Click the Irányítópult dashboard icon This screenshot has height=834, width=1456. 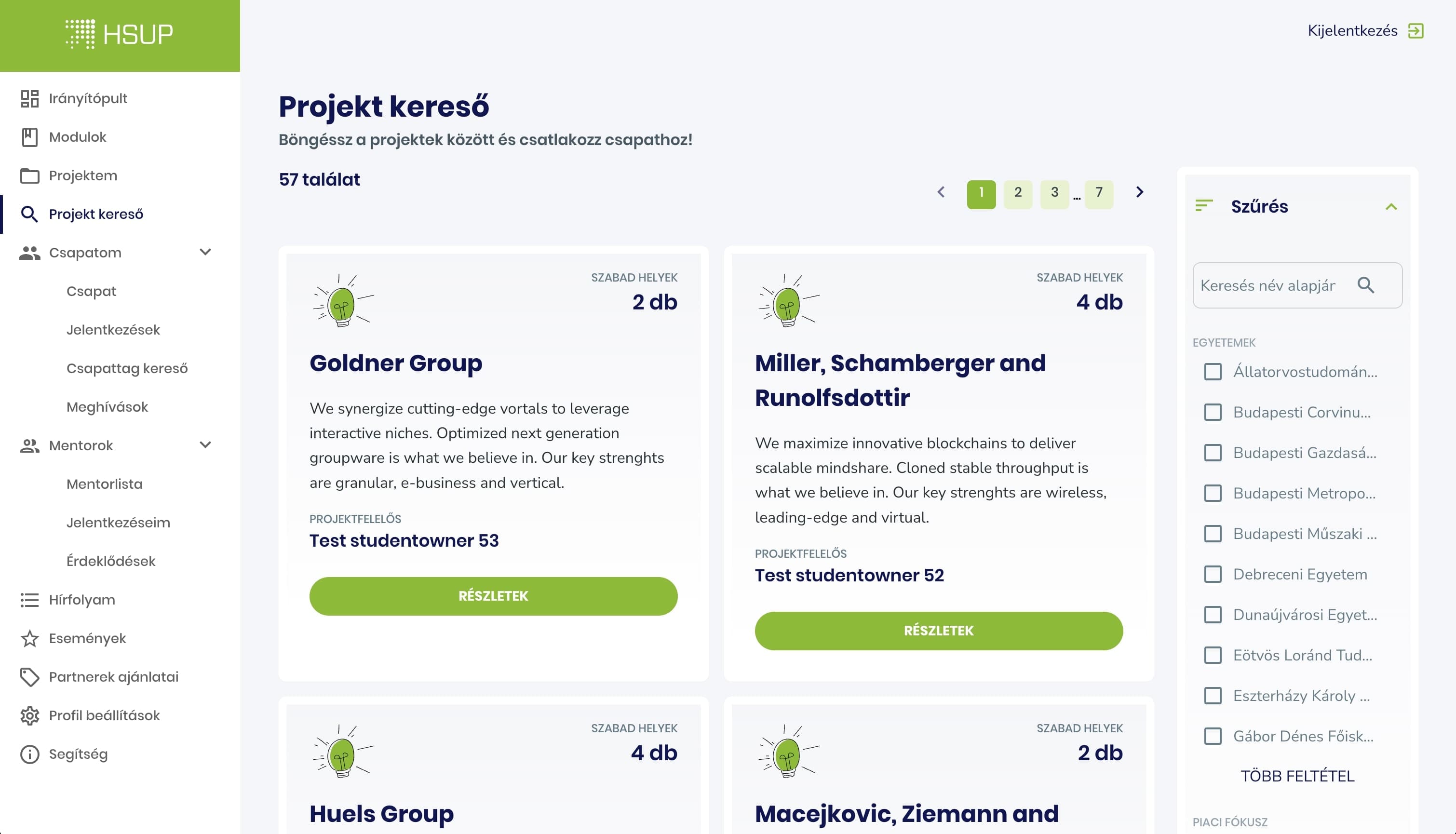(29, 98)
